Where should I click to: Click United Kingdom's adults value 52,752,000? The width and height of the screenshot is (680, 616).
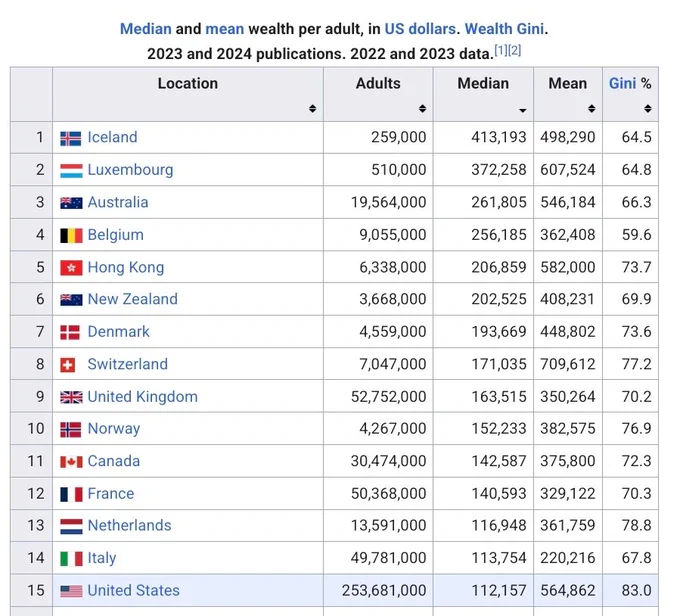coord(389,397)
